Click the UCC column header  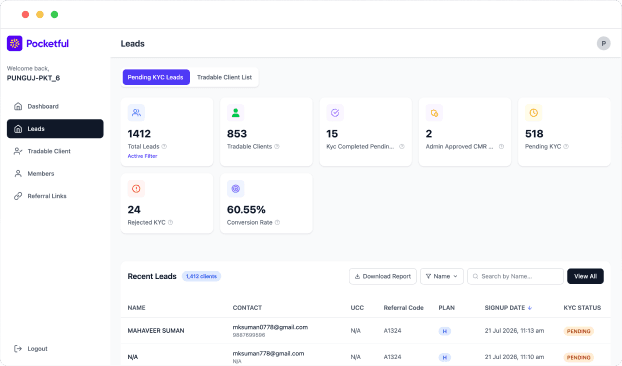point(357,308)
